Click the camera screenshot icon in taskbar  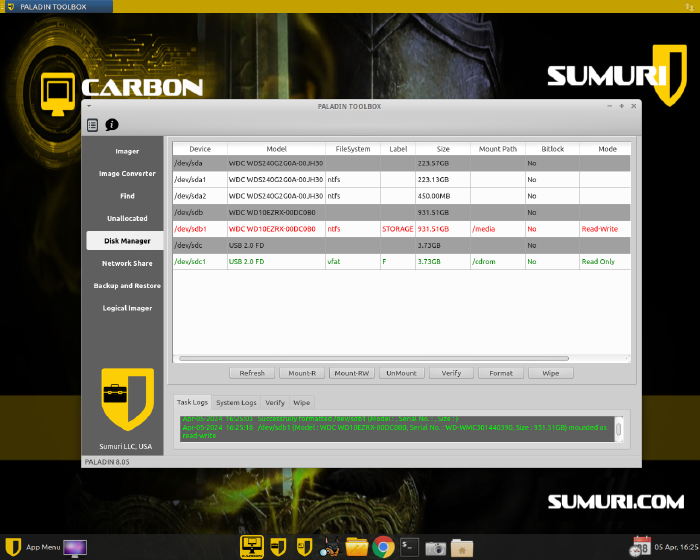coord(435,547)
